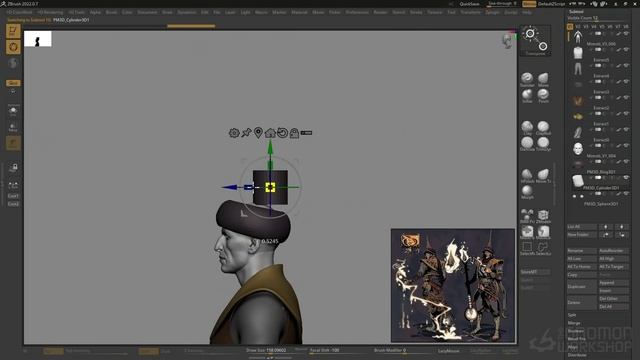Select the IMM Primitives brush icon
The height and width of the screenshot is (360, 640).
pyautogui.click(x=527, y=216)
